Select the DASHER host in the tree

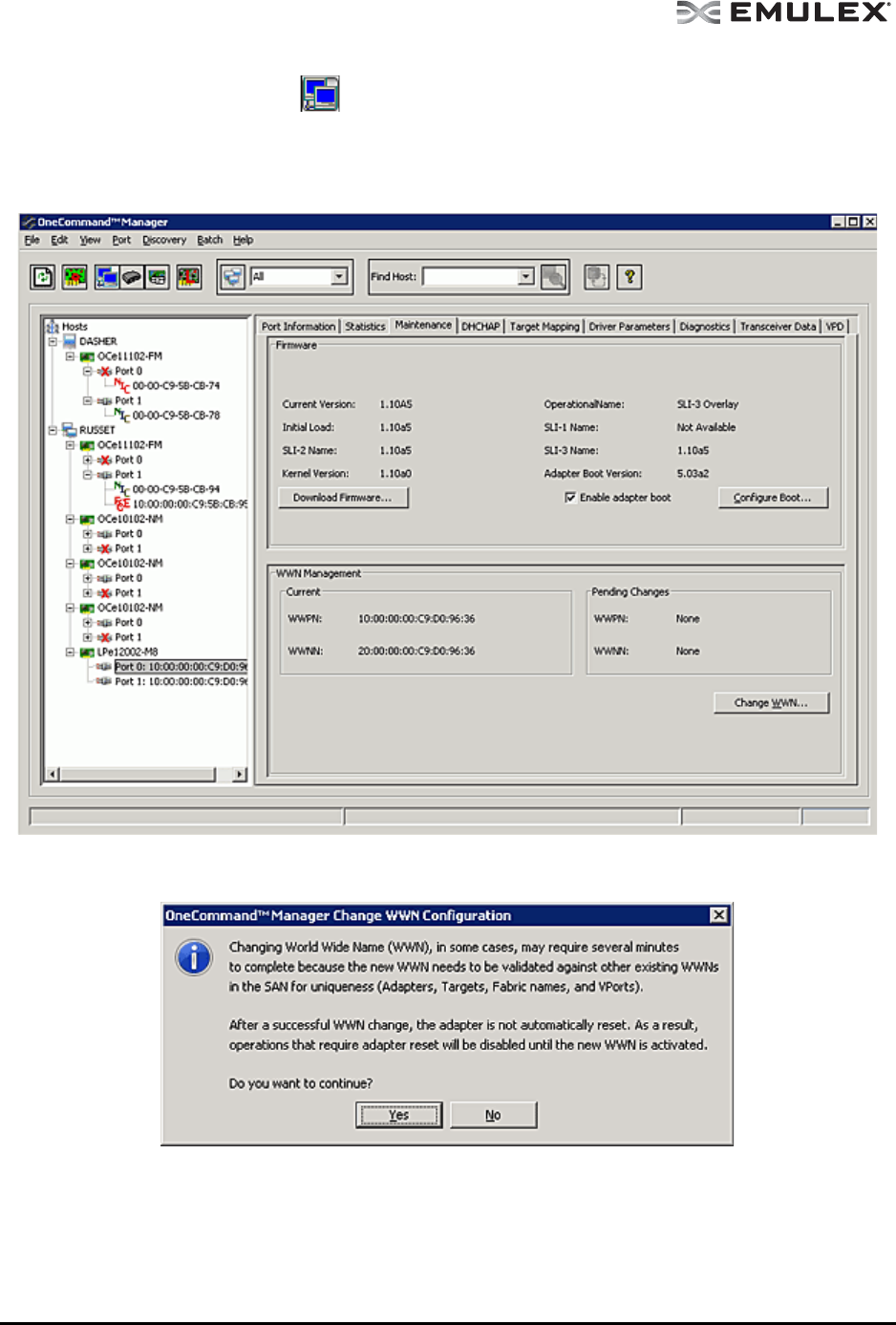click(97, 341)
